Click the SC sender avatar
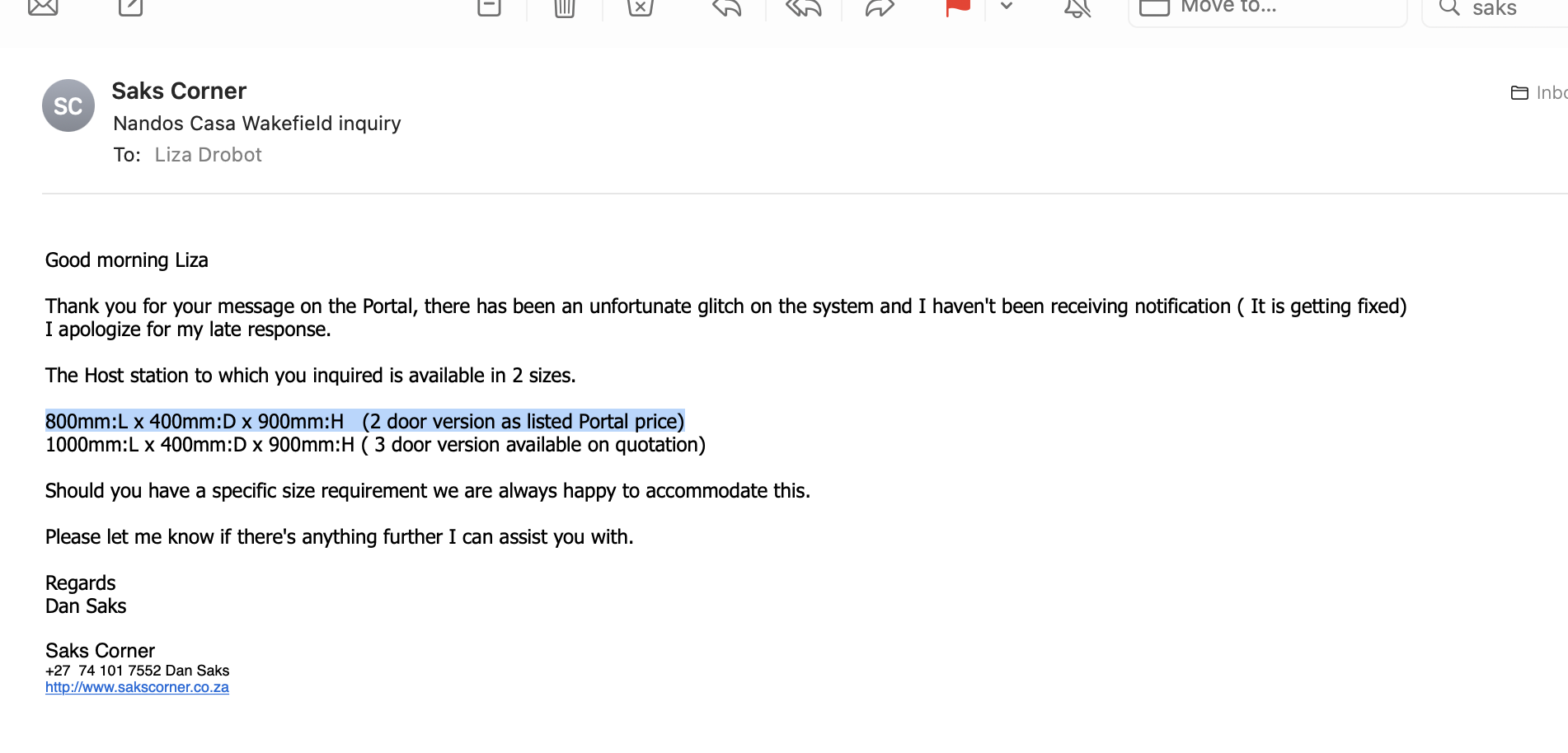Image resolution: width=1568 pixels, height=753 pixels. (68, 105)
